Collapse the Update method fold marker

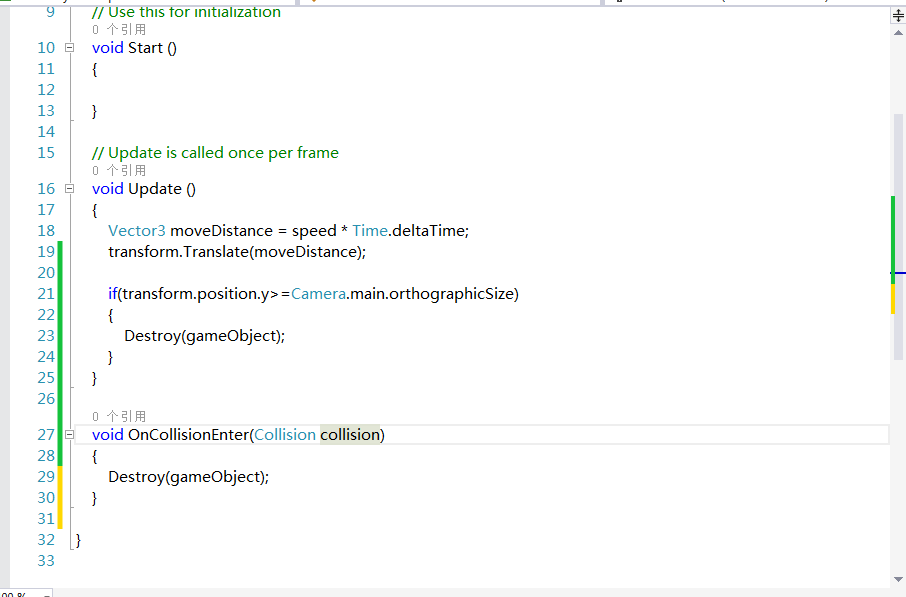[x=69, y=188]
